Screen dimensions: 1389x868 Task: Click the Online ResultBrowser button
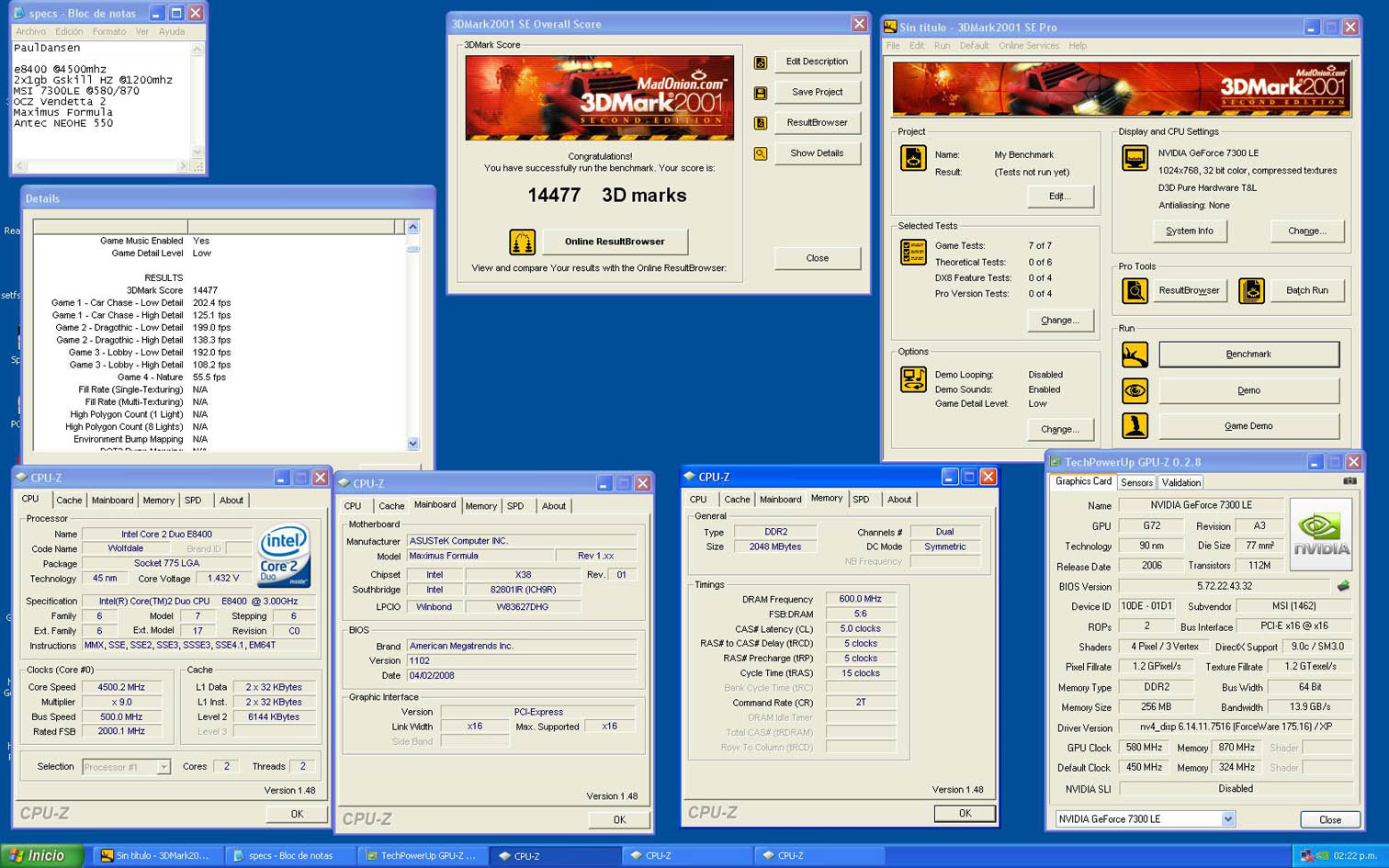[615, 242]
